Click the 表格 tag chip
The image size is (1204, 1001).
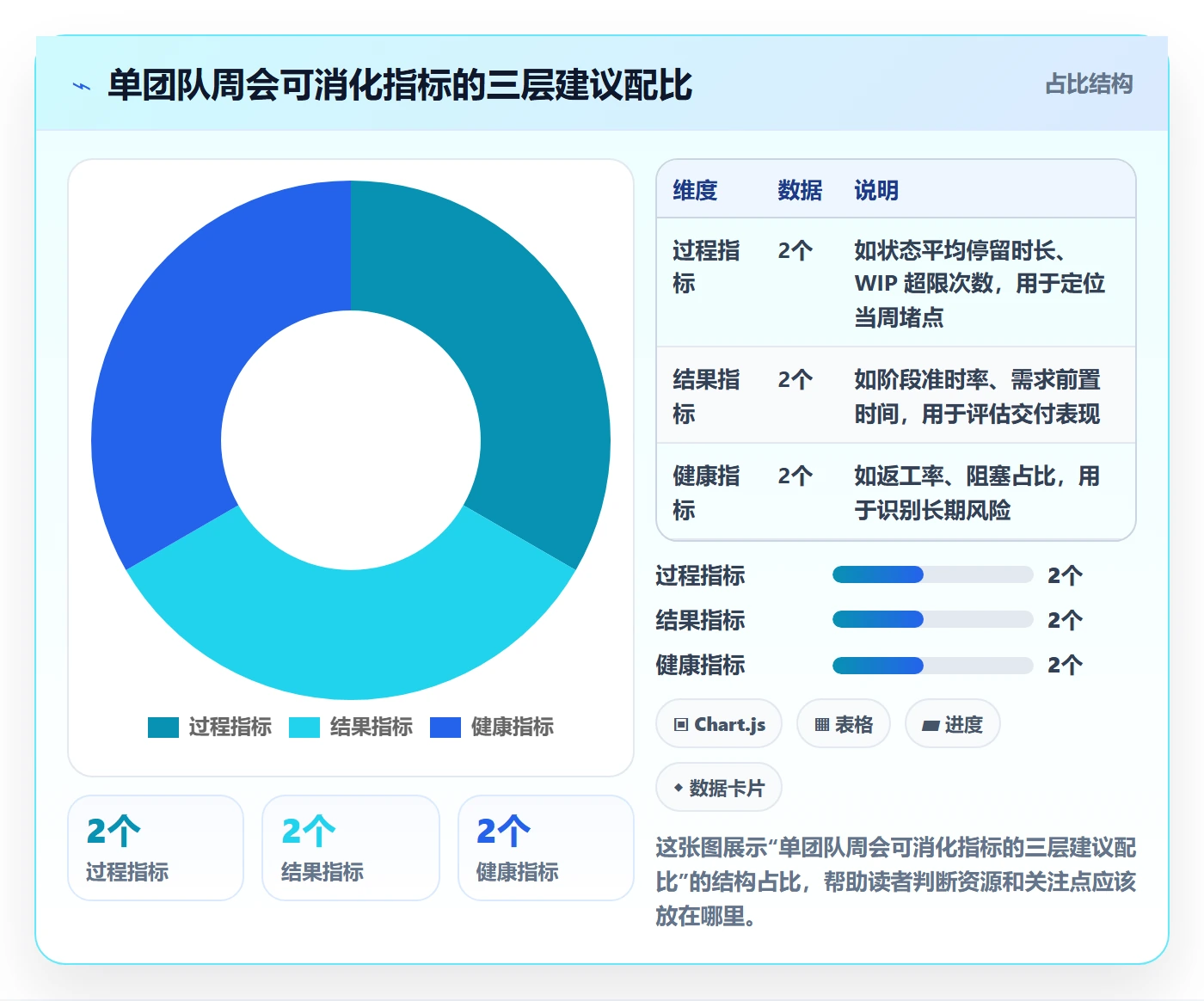click(844, 724)
